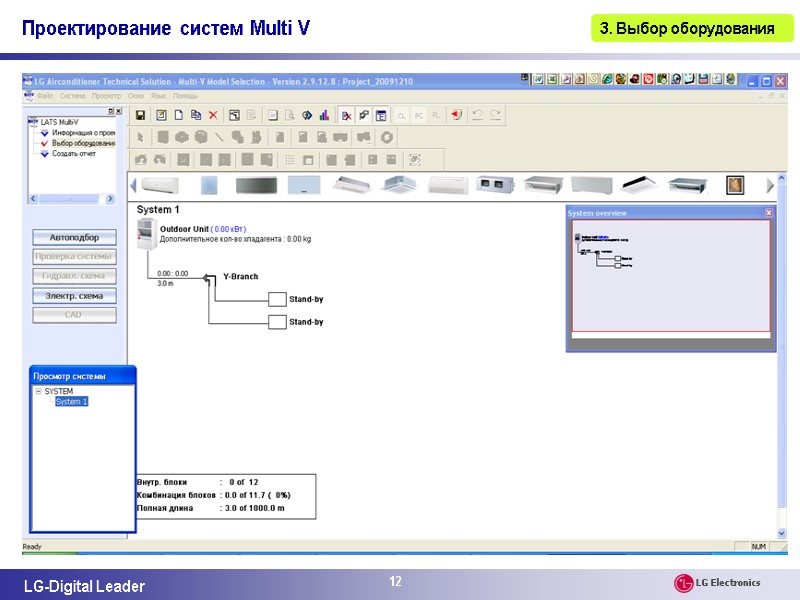The height and width of the screenshot is (600, 800).
Task: Click the colored bar chart icon
Action: [x=324, y=116]
